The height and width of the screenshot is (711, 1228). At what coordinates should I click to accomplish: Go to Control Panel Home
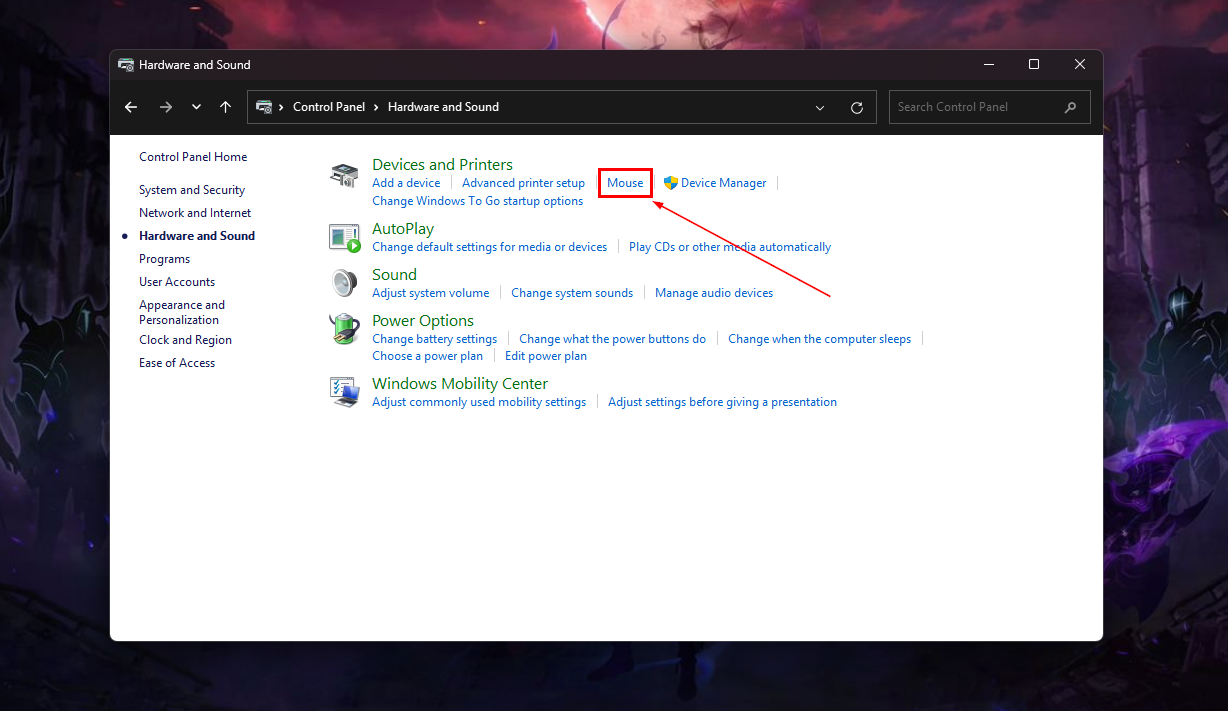(193, 157)
